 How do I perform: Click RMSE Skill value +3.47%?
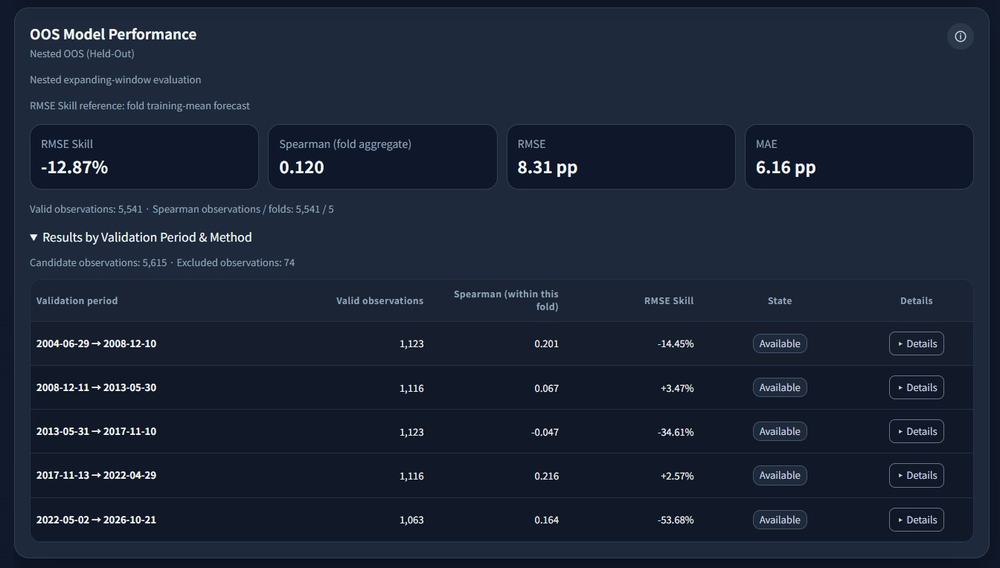pyautogui.click(x=677, y=388)
